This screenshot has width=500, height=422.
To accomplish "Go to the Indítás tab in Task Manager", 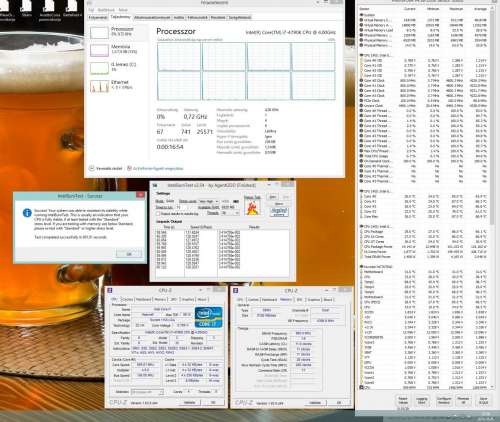I will point(179,17).
